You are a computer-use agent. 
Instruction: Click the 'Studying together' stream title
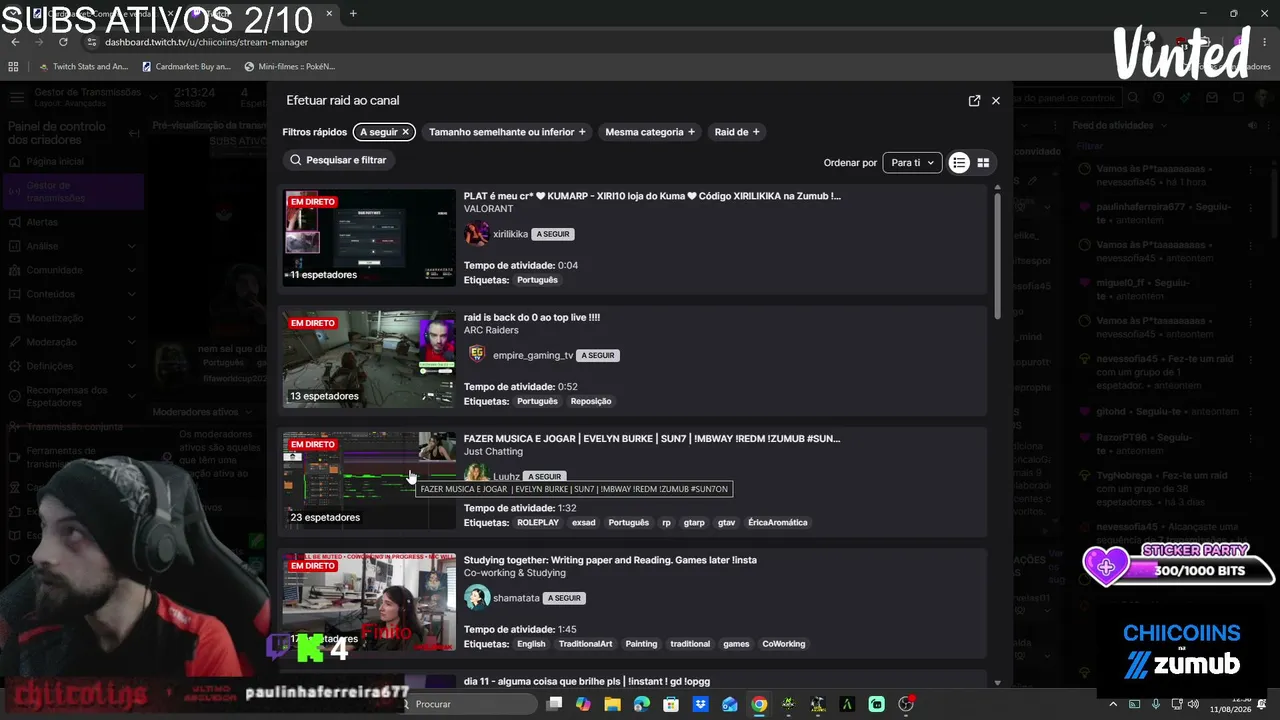(610, 560)
